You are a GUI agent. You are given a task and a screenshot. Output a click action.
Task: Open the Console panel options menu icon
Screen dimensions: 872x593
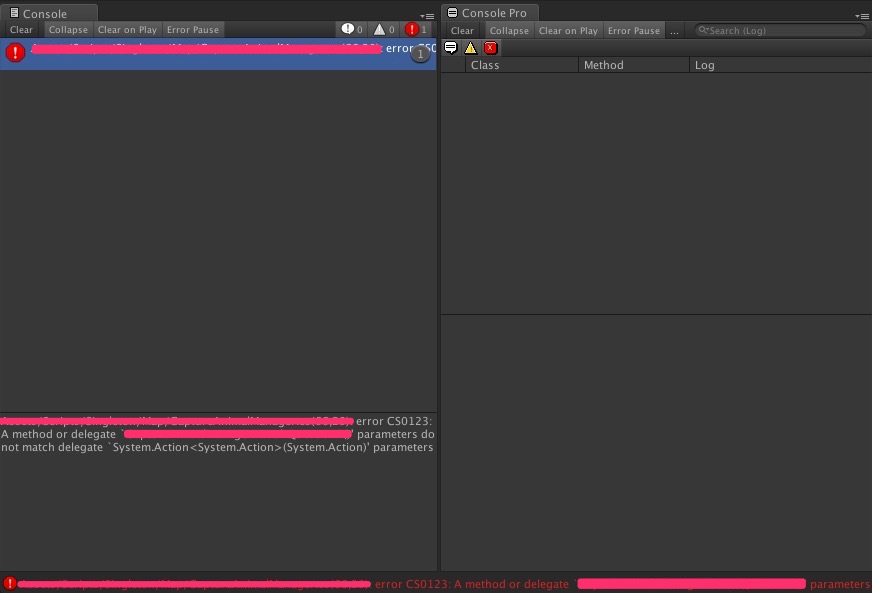coord(430,15)
